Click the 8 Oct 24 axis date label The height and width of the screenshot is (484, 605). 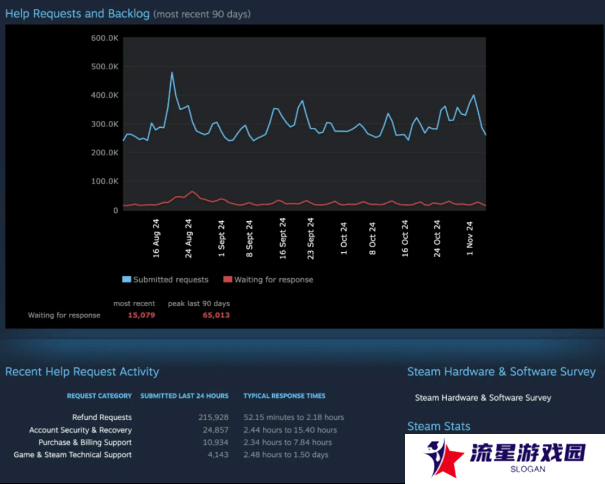click(x=372, y=239)
